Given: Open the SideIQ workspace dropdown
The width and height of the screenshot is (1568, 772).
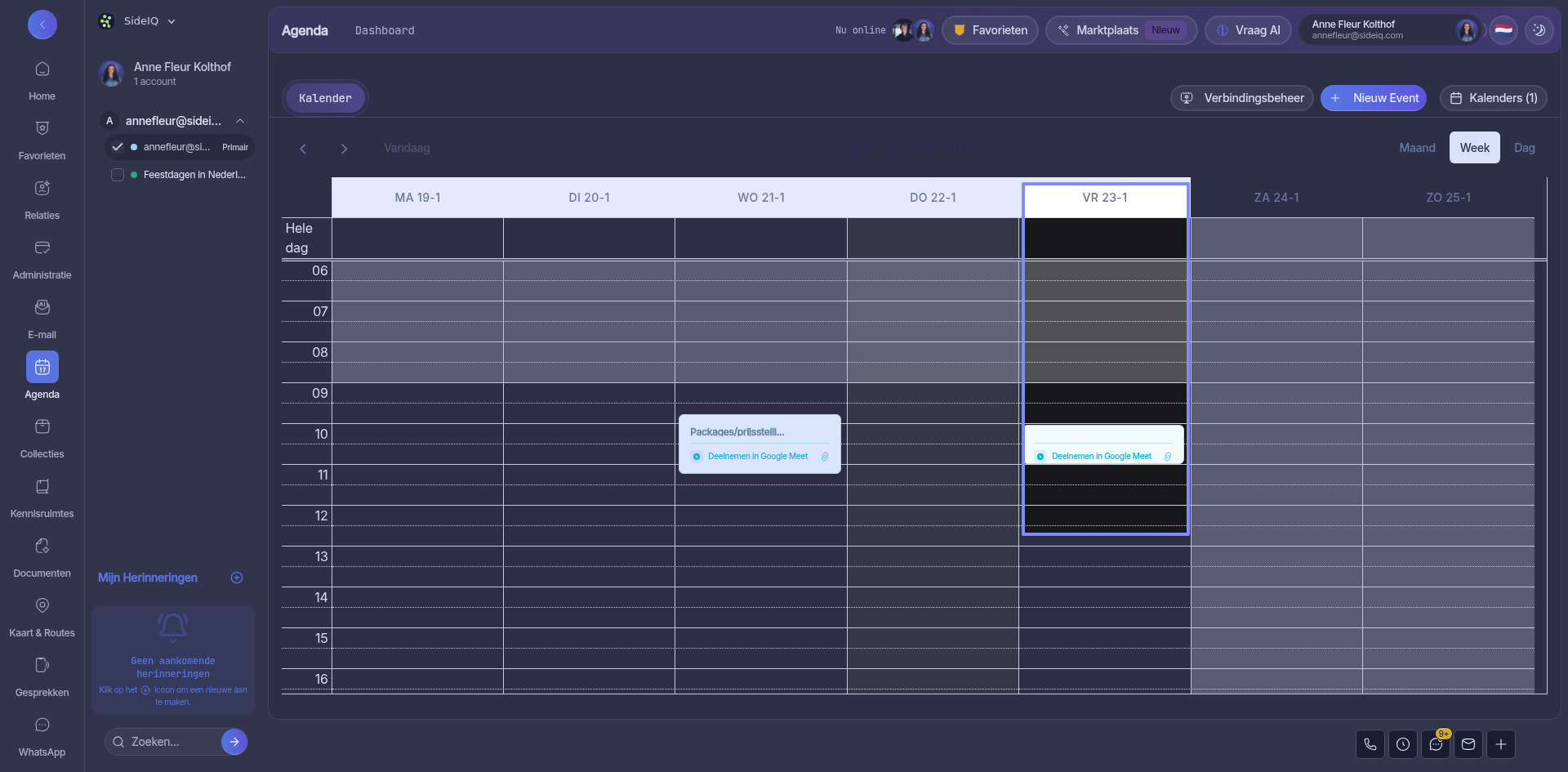Looking at the screenshot, I should (x=137, y=21).
